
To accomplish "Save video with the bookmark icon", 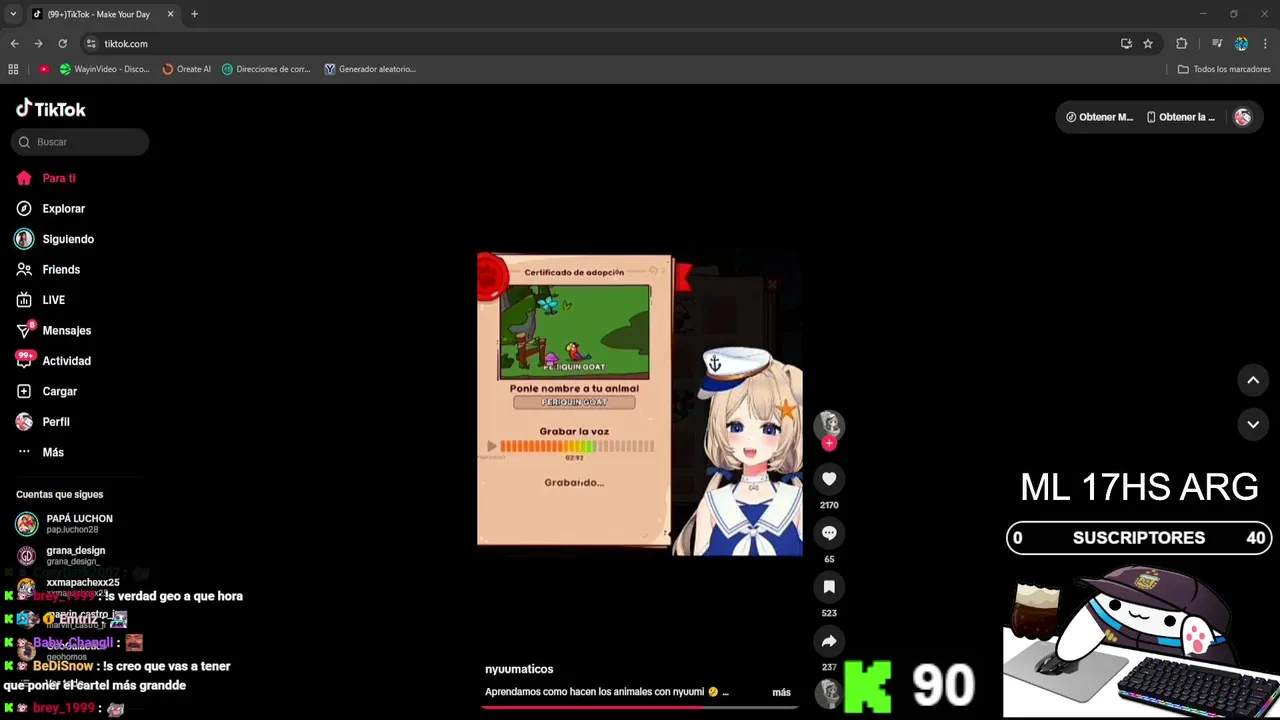I will pos(829,587).
